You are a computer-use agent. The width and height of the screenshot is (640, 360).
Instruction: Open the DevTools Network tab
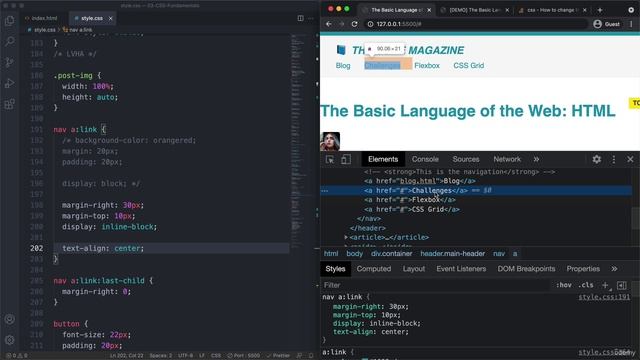point(507,159)
